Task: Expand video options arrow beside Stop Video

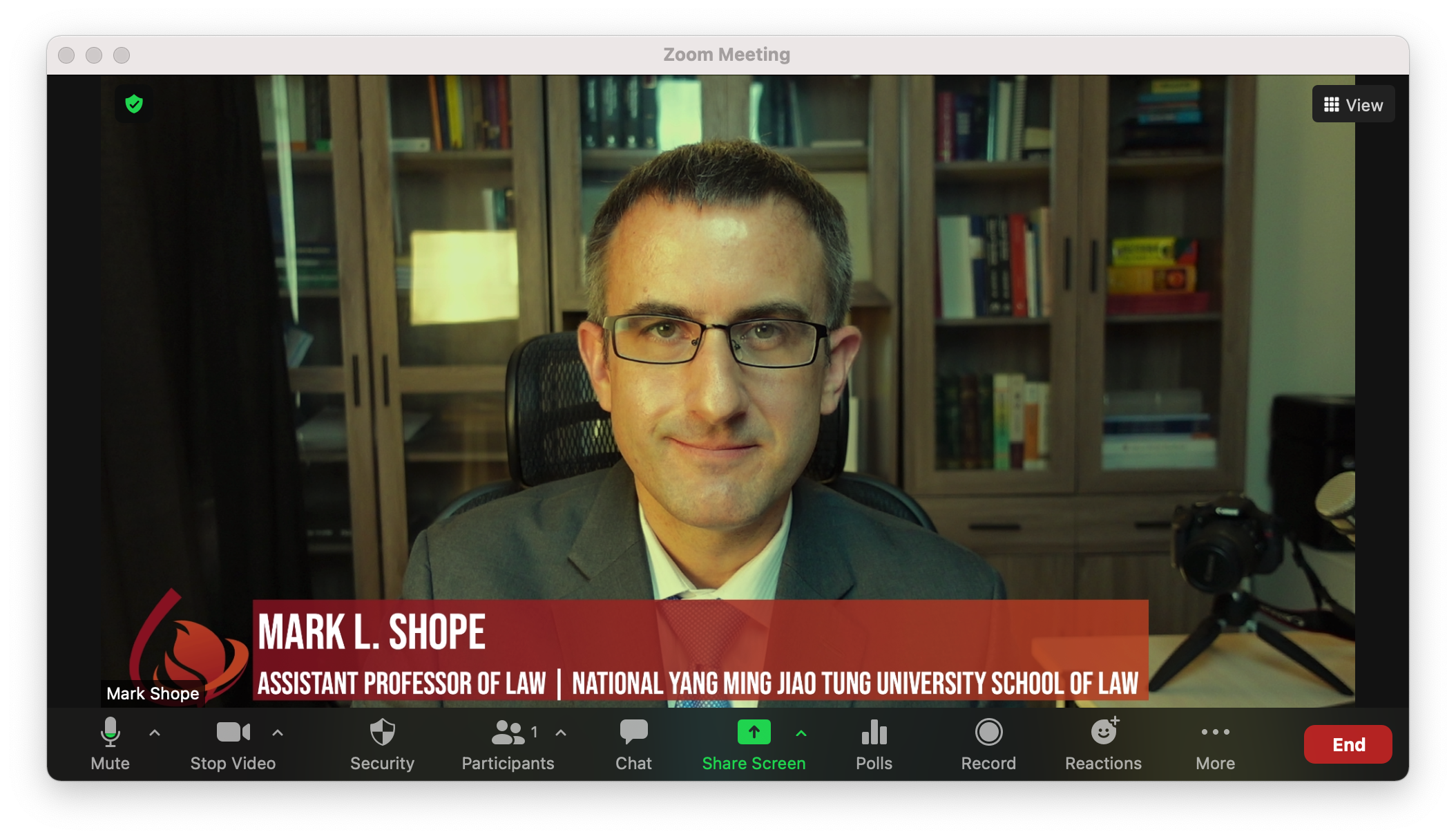Action: coord(278,733)
